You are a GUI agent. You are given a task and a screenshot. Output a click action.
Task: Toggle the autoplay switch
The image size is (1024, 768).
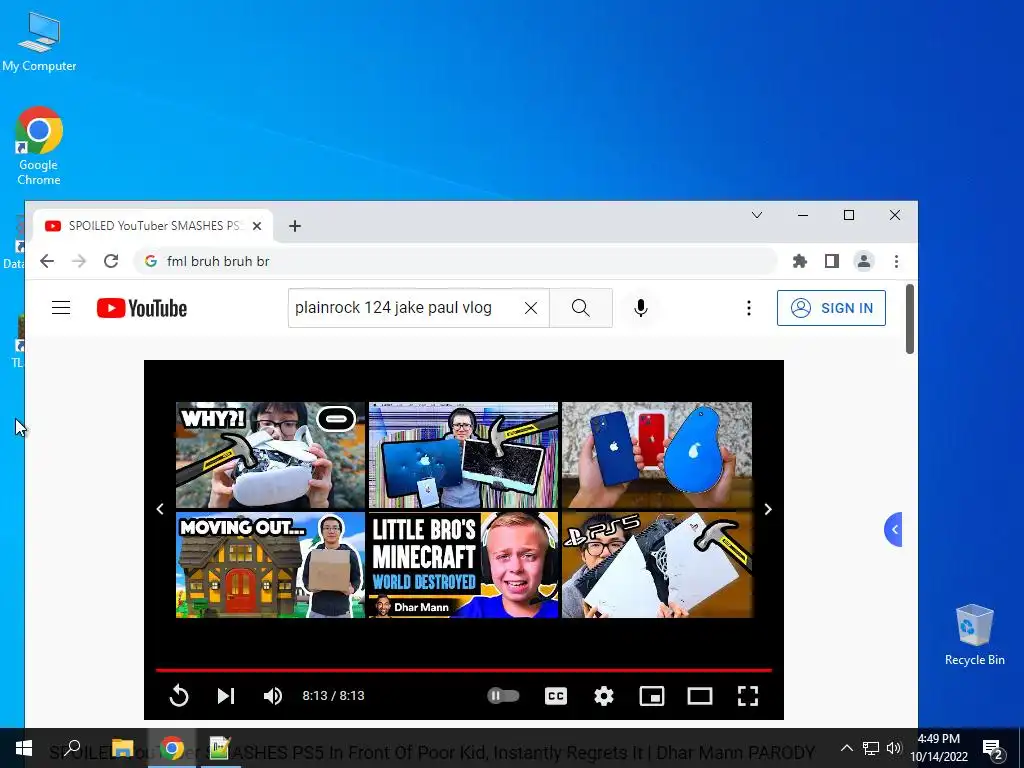click(503, 696)
